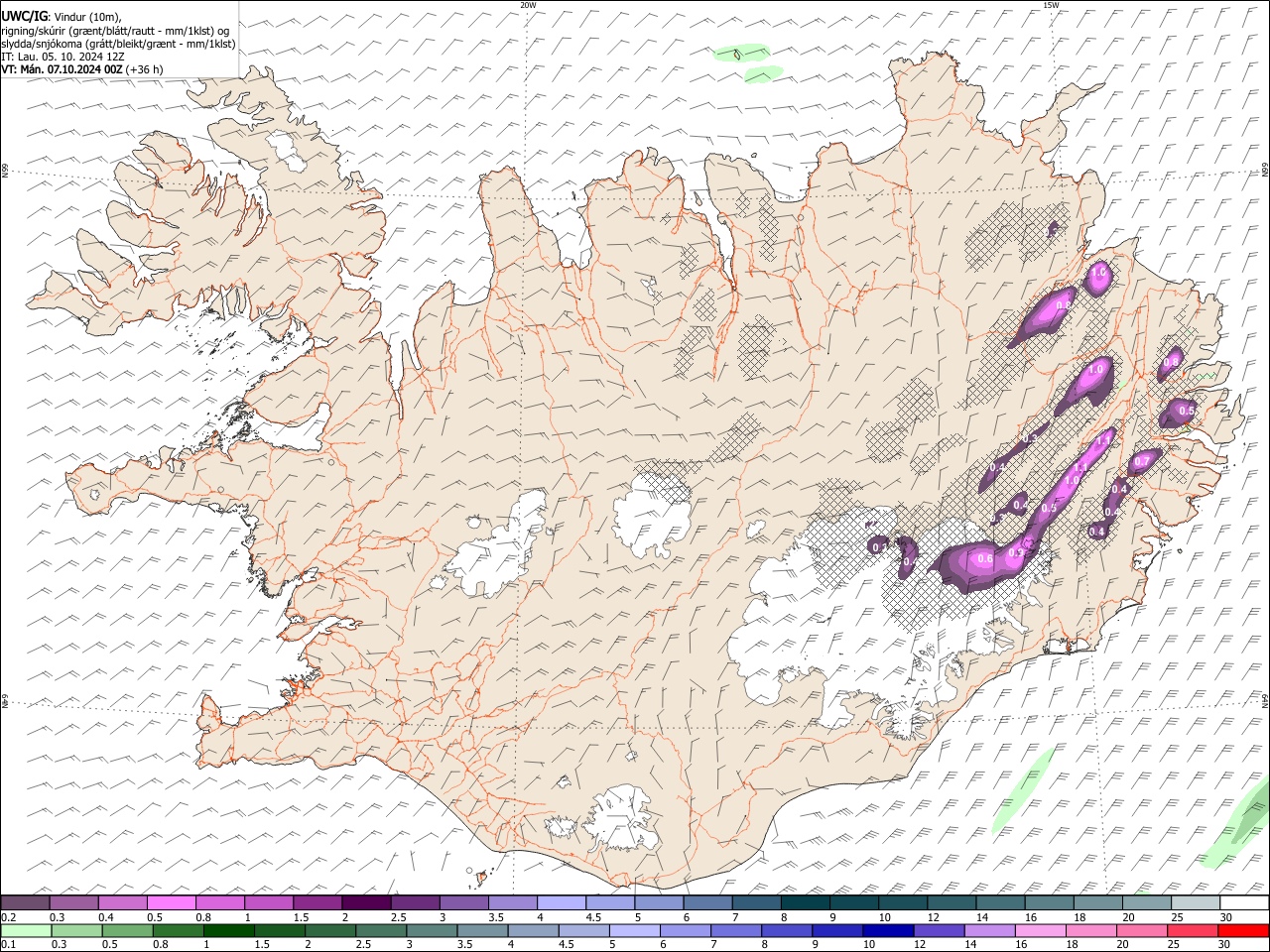Screen dimensions: 1270x952
Task: Select the 'IT: Lau. 05. 10. 2024 12Z' line
Action: [x=63, y=57]
